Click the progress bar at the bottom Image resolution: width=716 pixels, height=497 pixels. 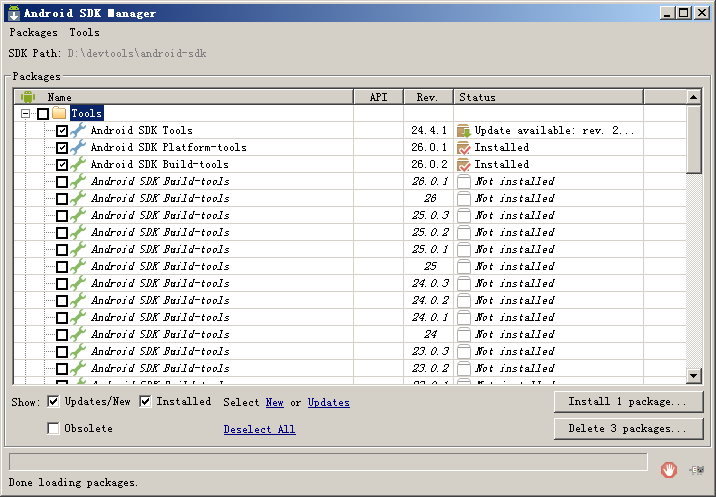coord(328,461)
